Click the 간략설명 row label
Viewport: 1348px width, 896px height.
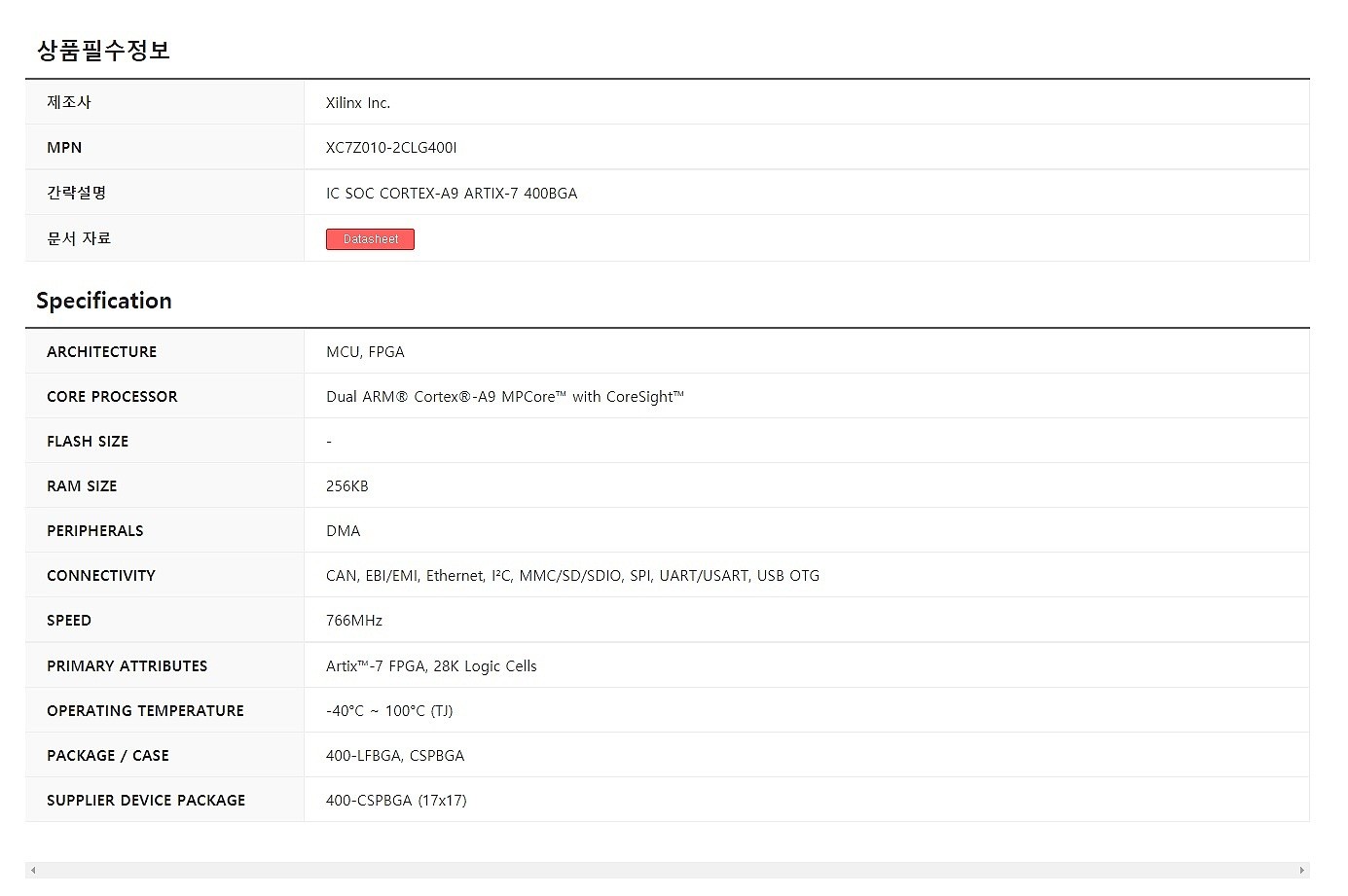(x=77, y=193)
